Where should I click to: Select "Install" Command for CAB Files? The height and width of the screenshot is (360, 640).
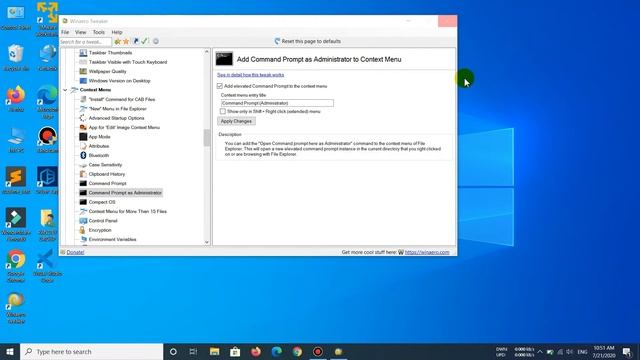coord(122,99)
